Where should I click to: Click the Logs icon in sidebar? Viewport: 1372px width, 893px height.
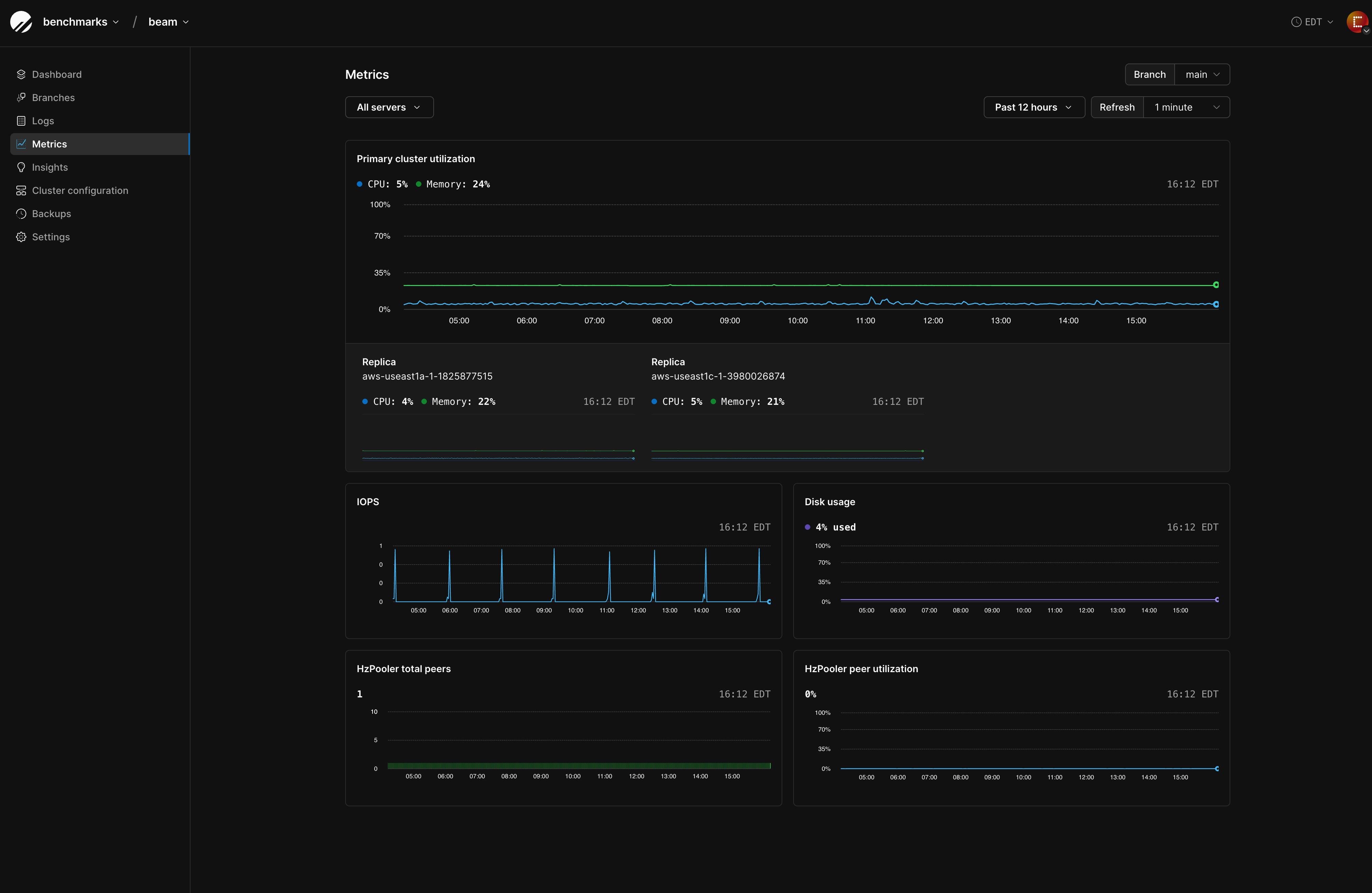click(x=21, y=121)
